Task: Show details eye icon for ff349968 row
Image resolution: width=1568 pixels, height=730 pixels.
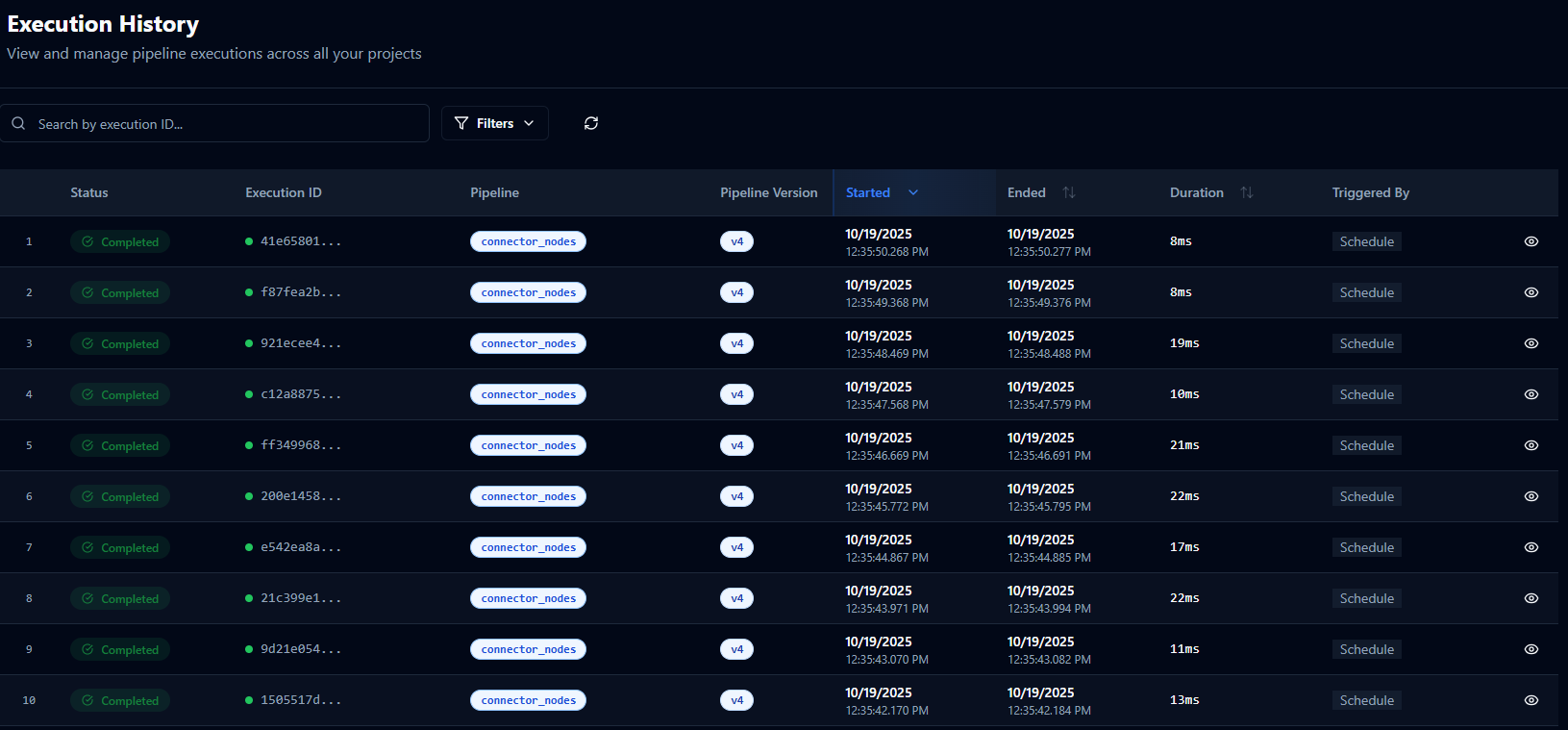Action: pos(1531,445)
